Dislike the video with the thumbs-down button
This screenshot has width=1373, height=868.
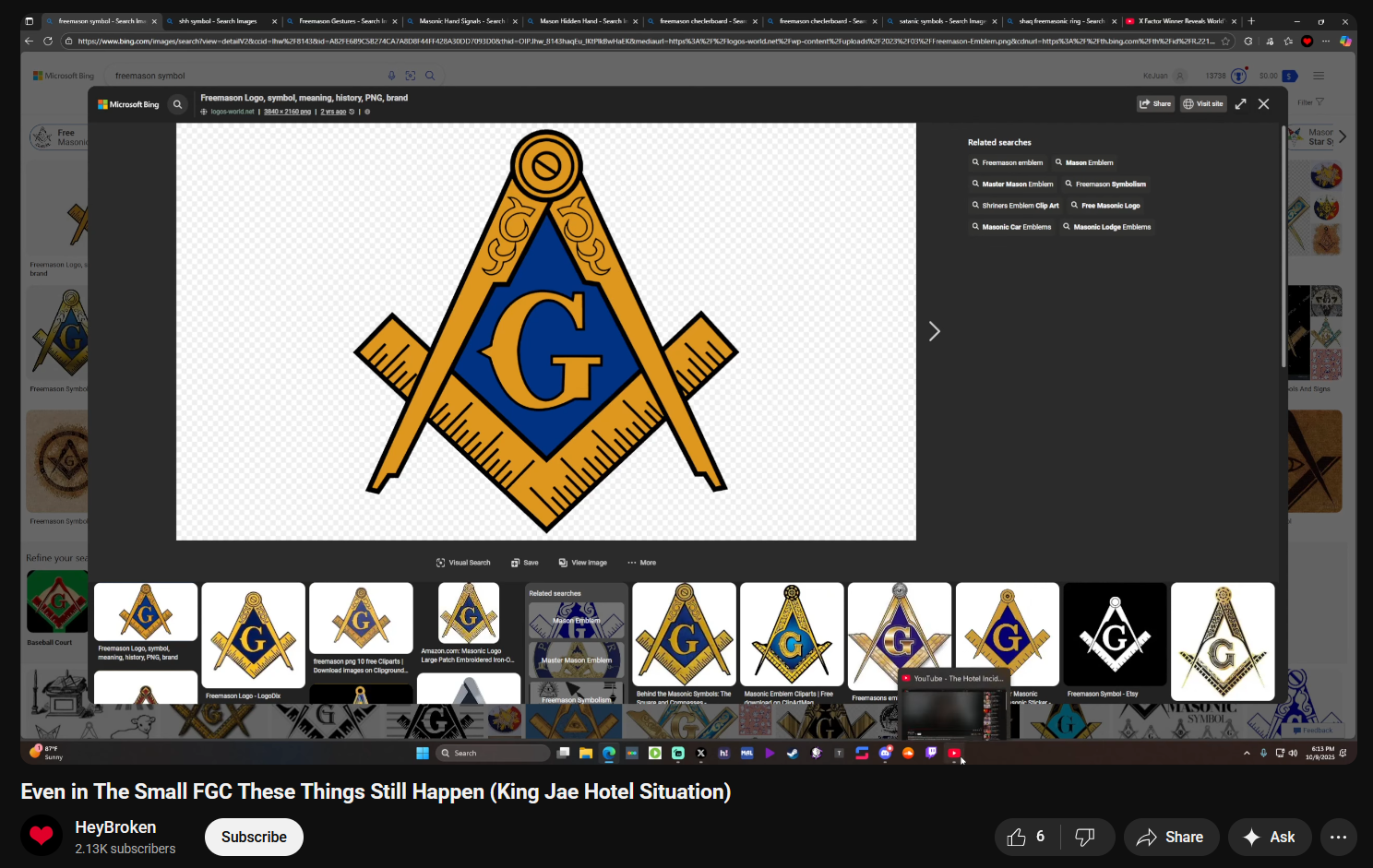(x=1085, y=837)
